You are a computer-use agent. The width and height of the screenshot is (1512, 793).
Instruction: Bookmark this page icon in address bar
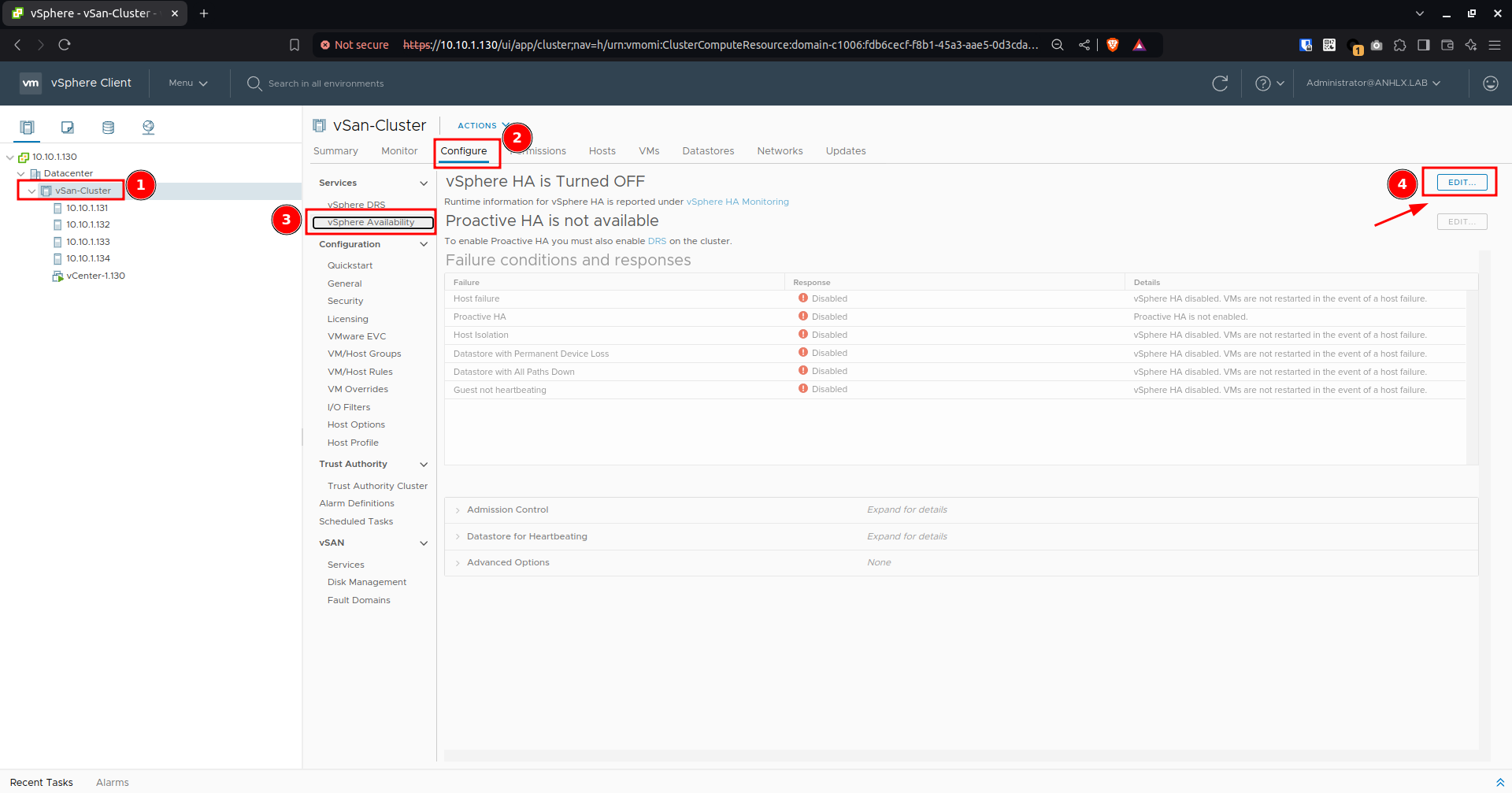[295, 45]
